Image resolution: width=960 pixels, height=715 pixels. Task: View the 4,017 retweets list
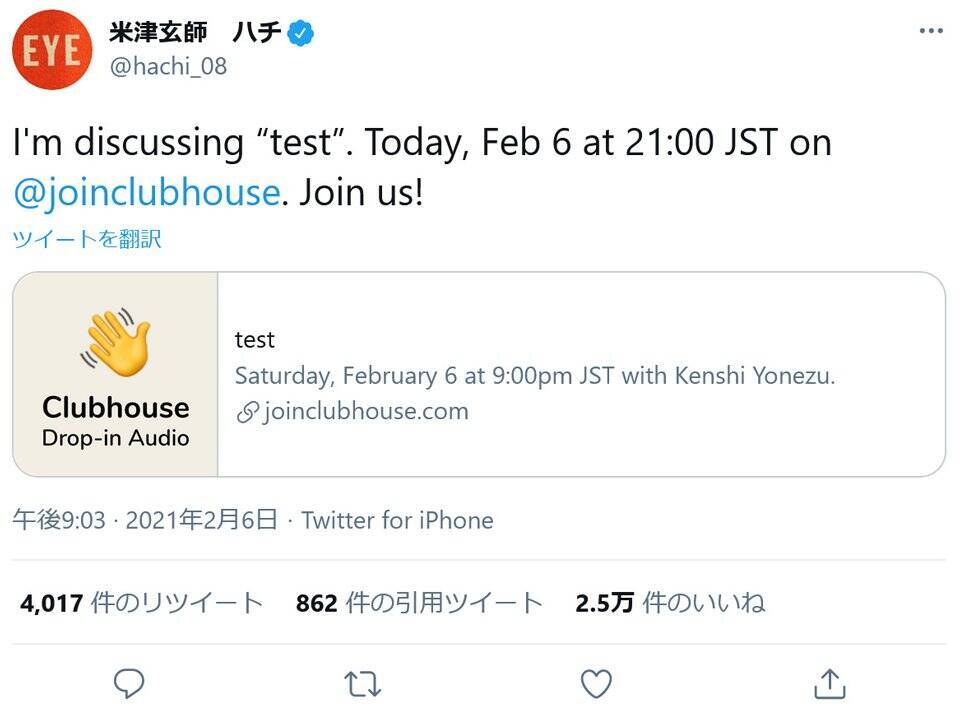(141, 603)
